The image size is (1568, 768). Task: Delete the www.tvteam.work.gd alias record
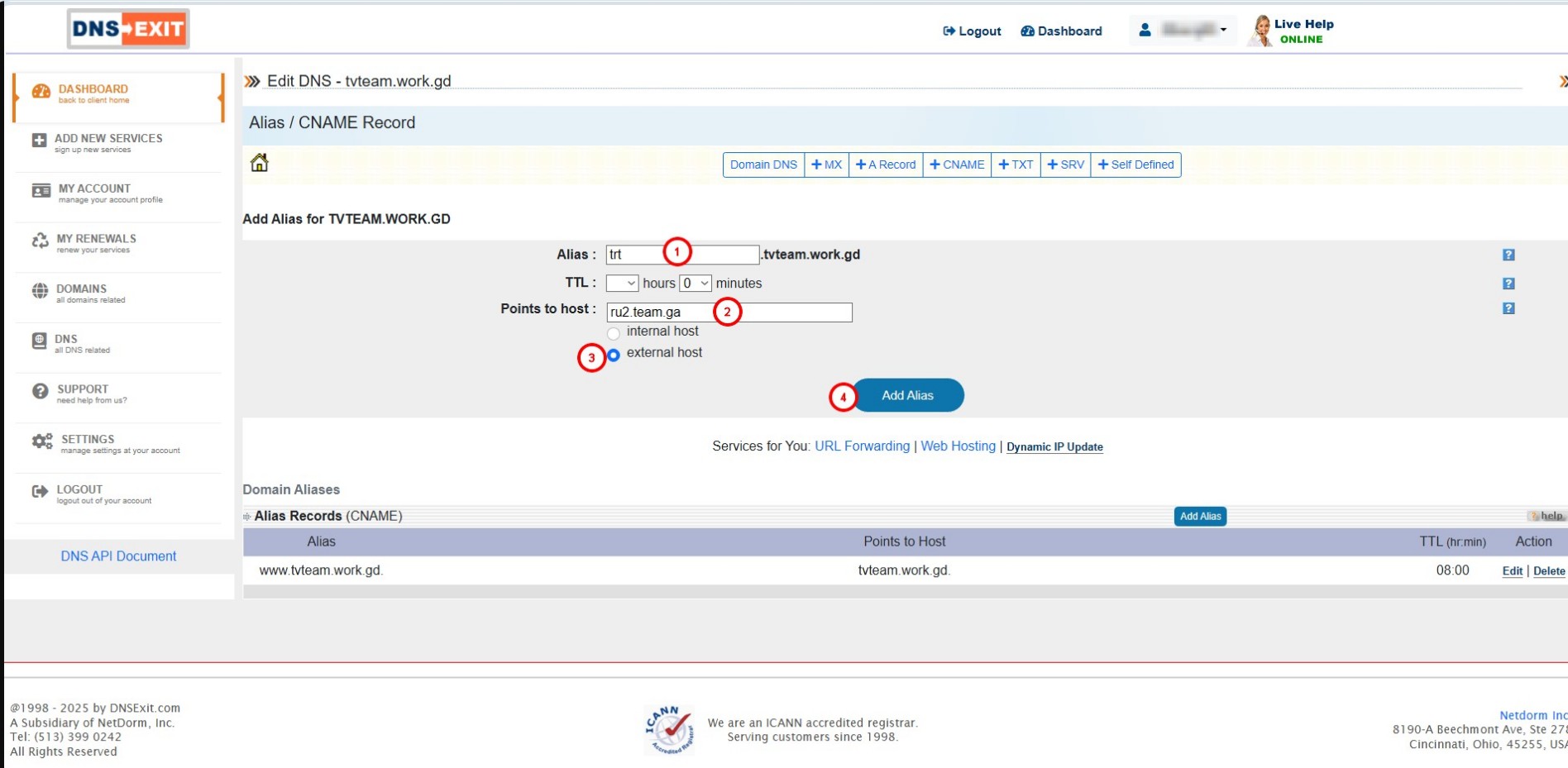click(x=1548, y=571)
